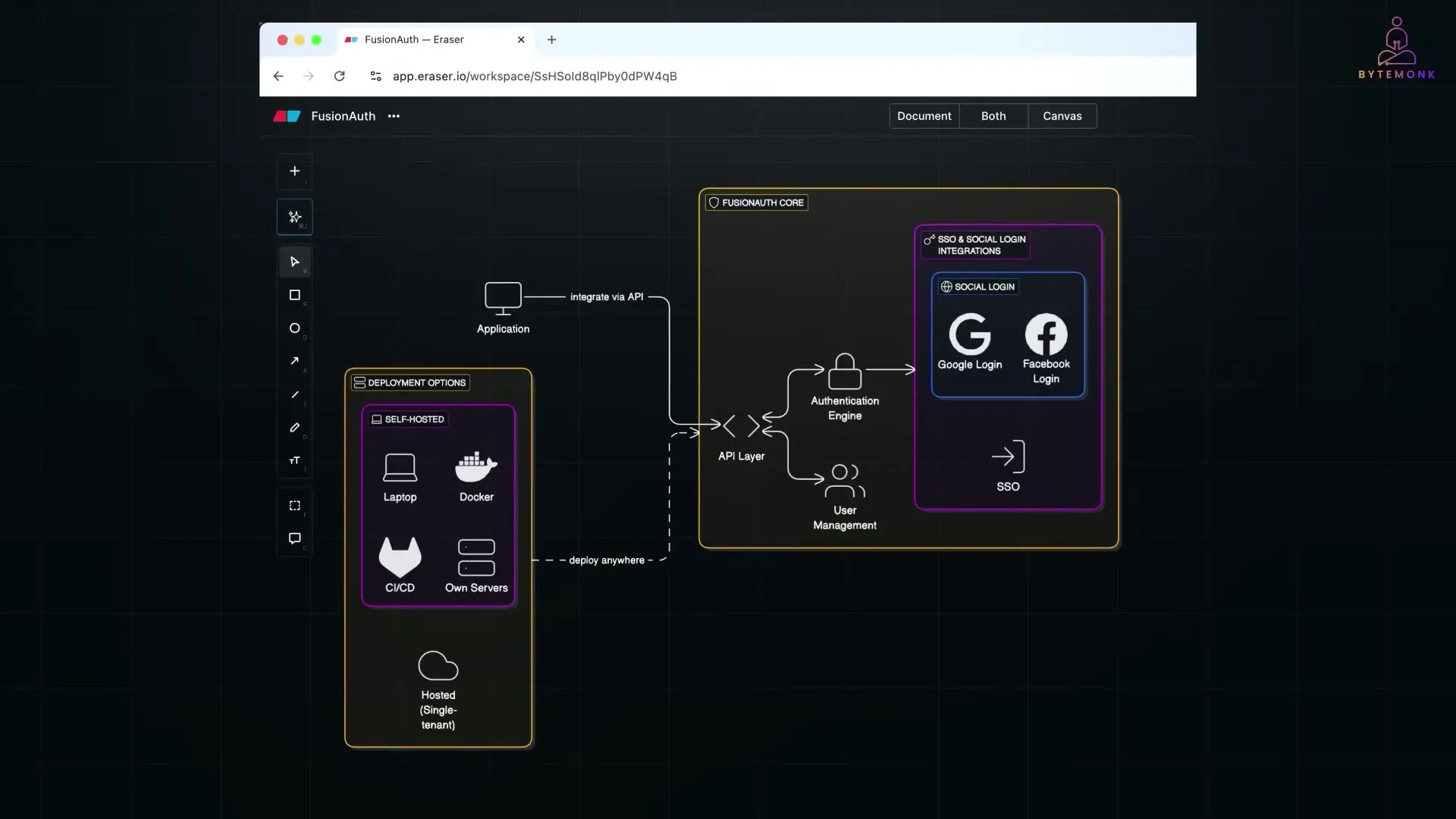View site information icon in address bar
Viewport: 1456px width, 819px height.
375,76
